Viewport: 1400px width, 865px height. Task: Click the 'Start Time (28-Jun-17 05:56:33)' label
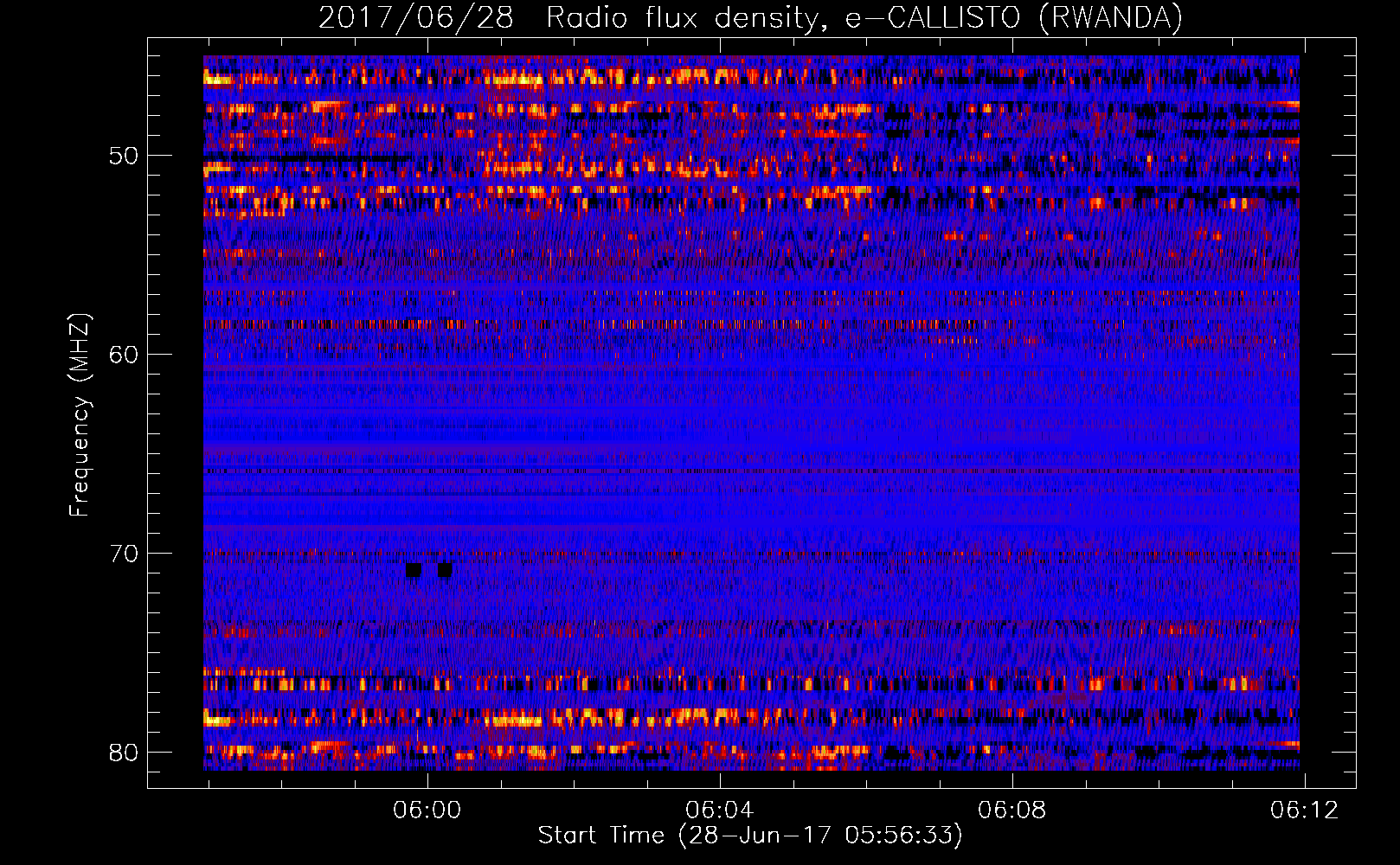coord(750,836)
